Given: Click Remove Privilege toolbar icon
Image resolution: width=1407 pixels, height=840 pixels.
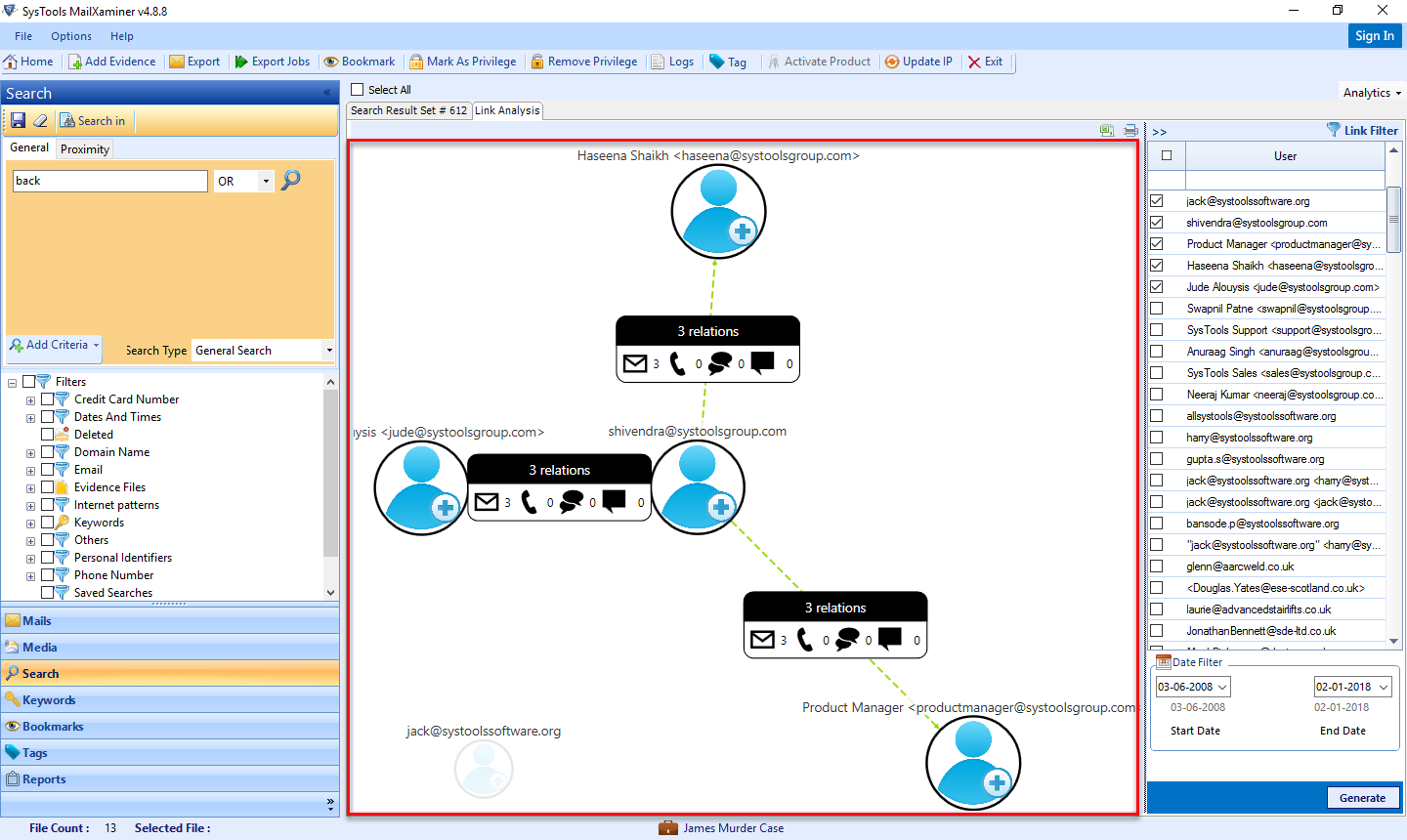Looking at the screenshot, I should [x=537, y=62].
